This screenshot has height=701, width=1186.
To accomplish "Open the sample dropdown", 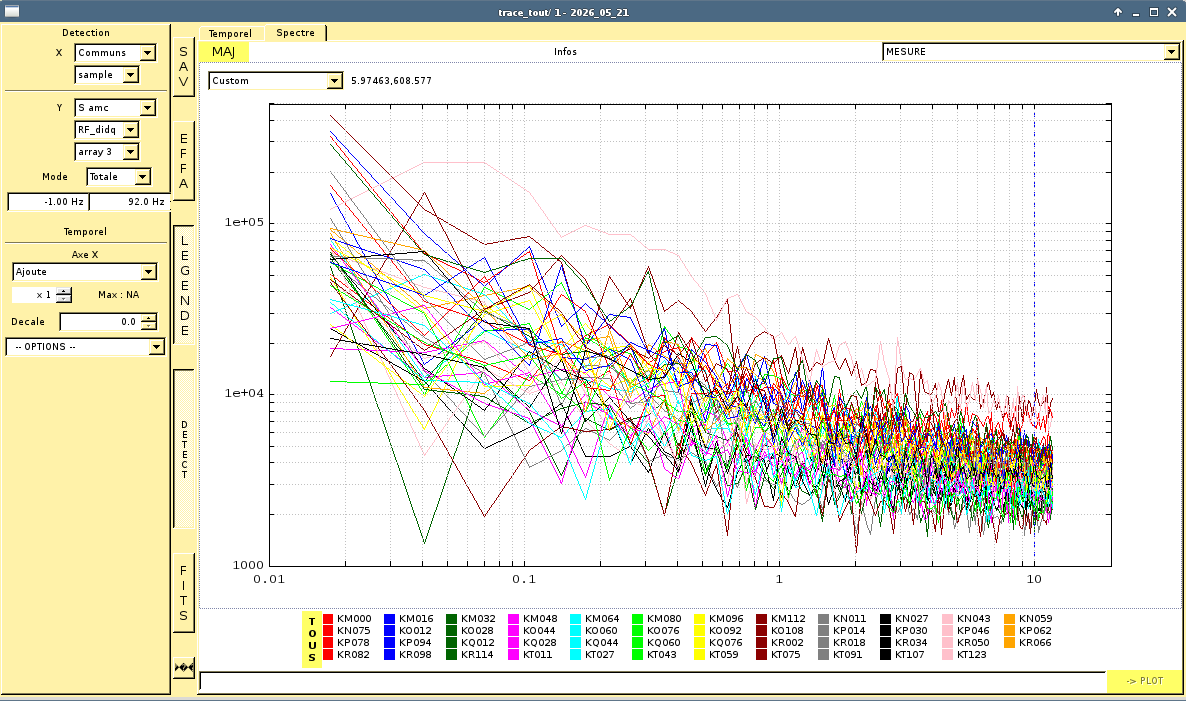I will coord(107,75).
